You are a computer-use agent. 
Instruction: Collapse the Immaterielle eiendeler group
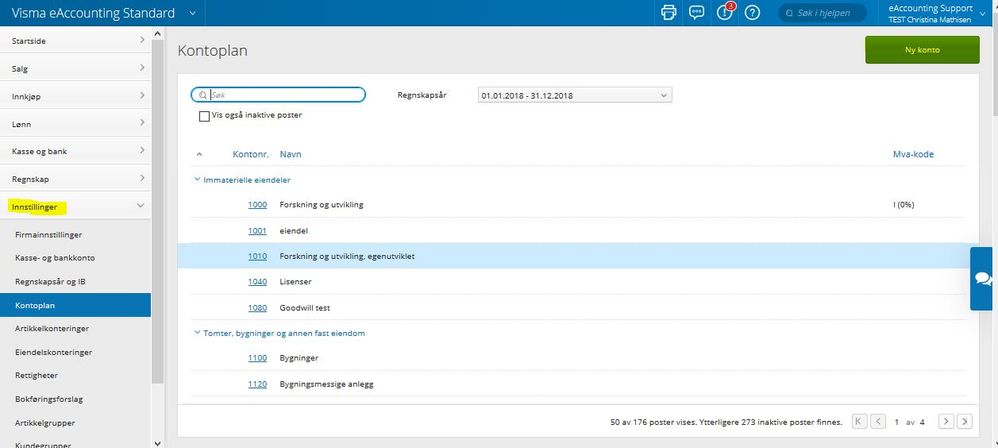[x=197, y=180]
